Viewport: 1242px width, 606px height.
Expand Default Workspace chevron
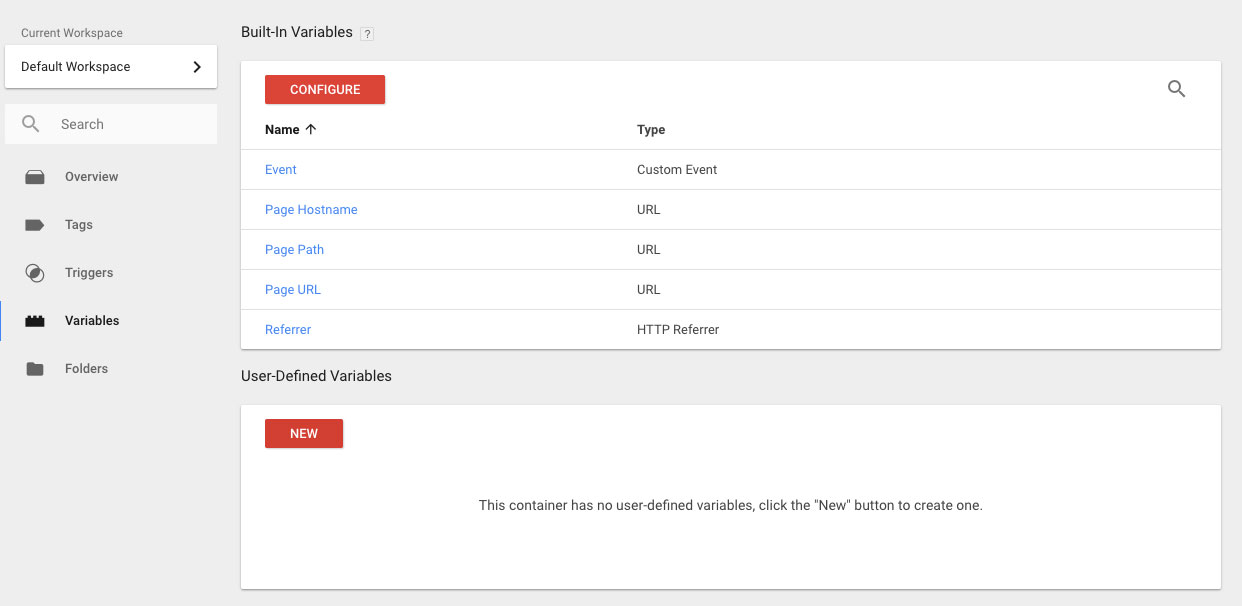(197, 67)
